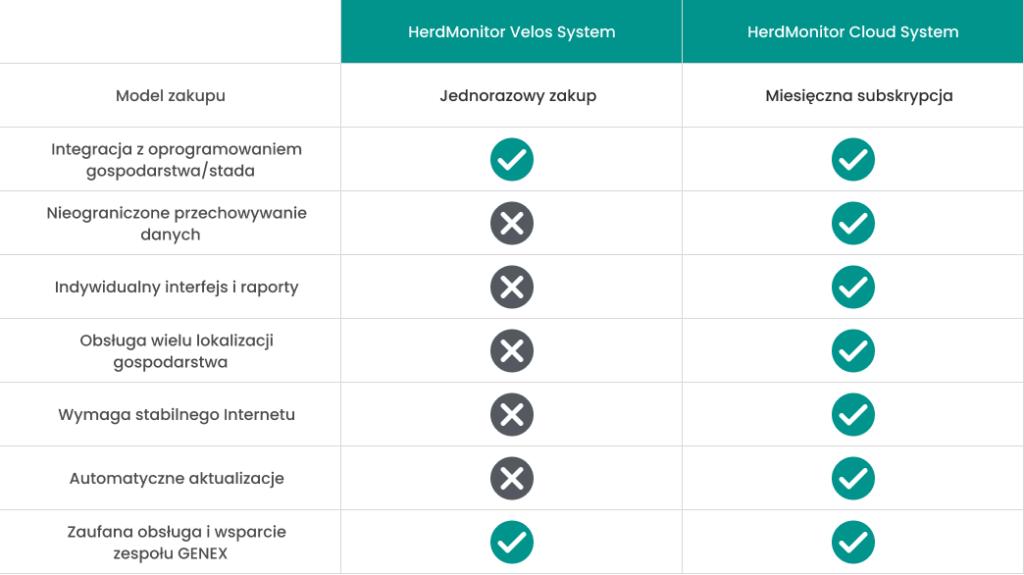Click Velos X icon for Nieograniczone przechowywanie danych
1024x575 pixels.
[511, 224]
